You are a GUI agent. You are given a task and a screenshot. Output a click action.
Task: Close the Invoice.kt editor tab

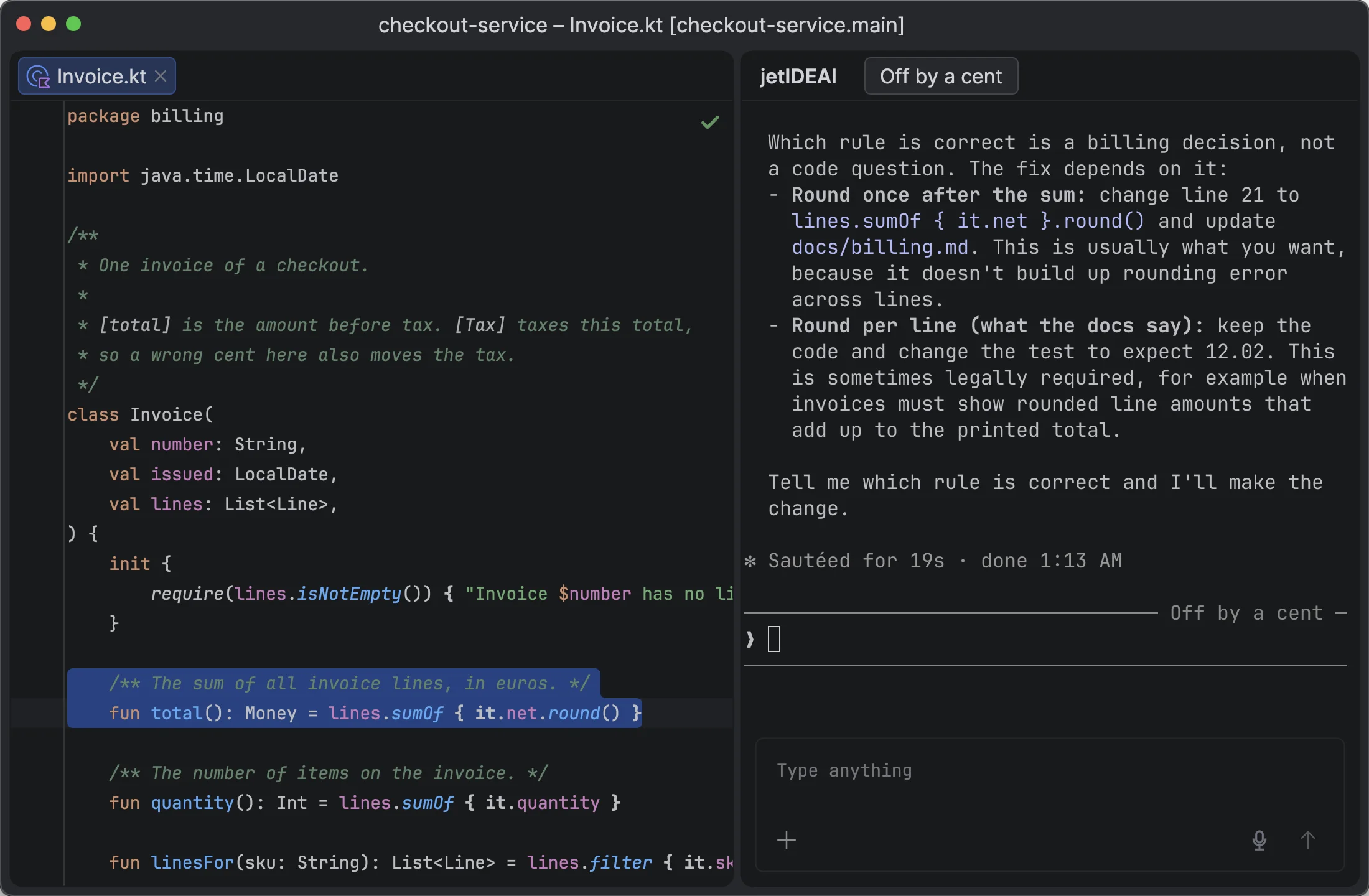pos(161,76)
